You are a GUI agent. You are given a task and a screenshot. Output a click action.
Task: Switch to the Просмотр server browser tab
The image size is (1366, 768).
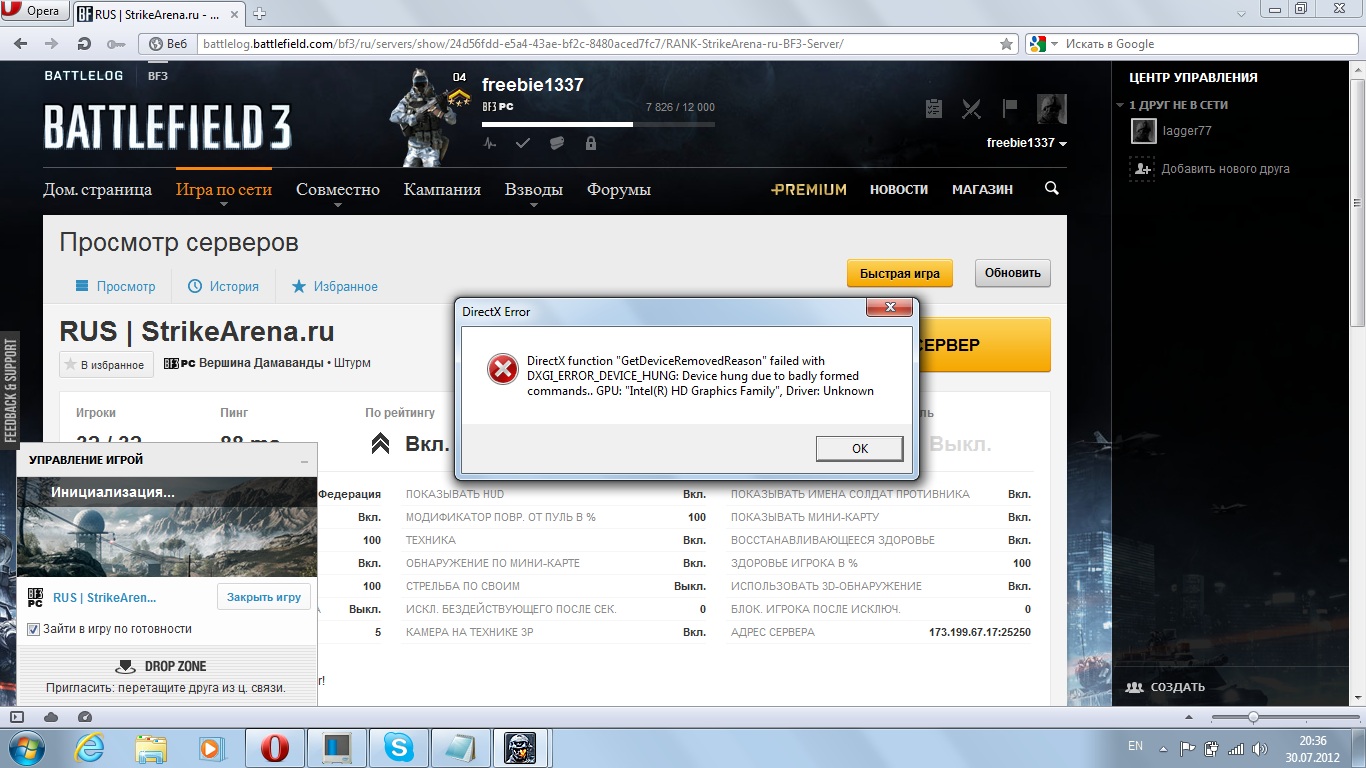tap(116, 286)
